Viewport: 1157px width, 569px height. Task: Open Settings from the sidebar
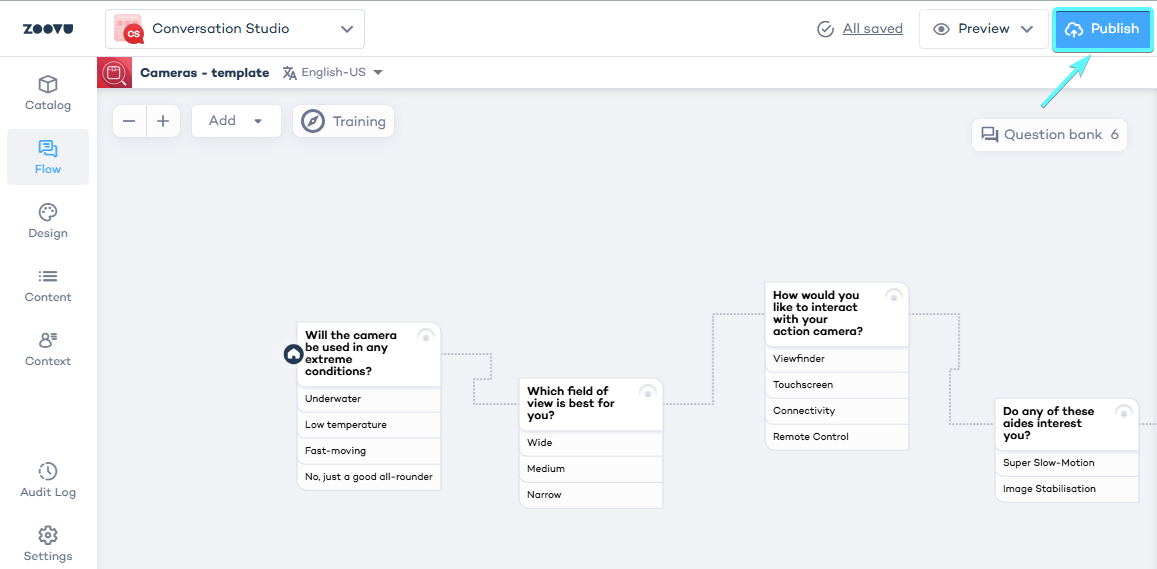48,544
